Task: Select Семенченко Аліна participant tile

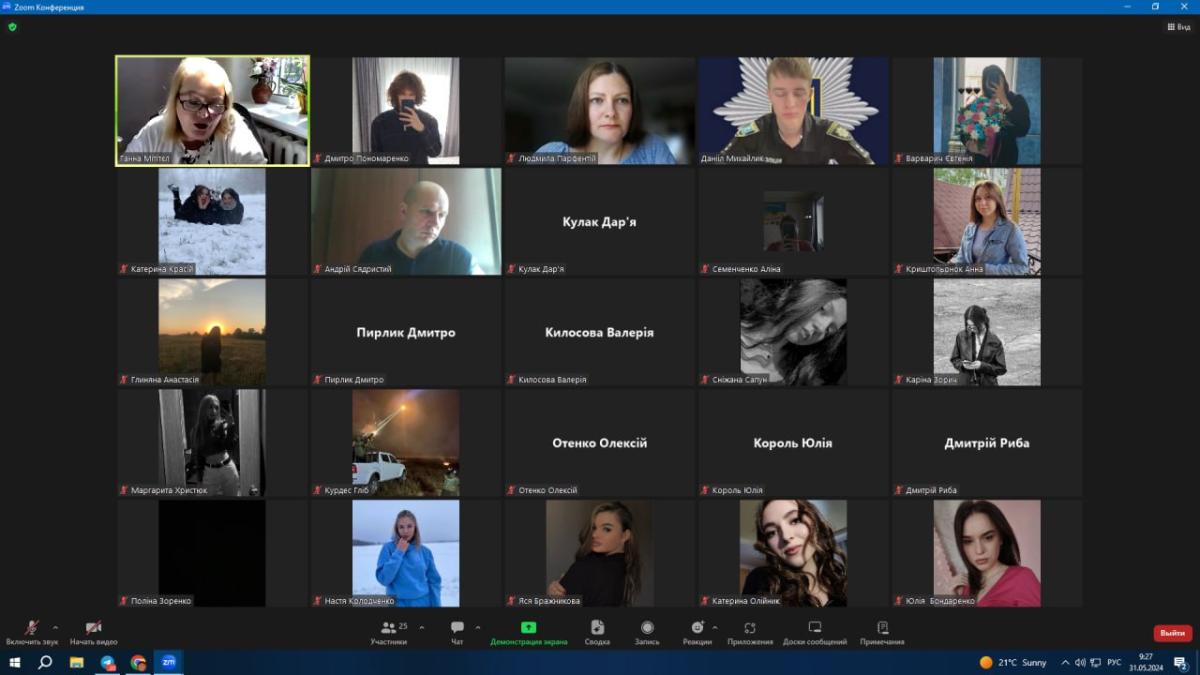Action: 793,221
